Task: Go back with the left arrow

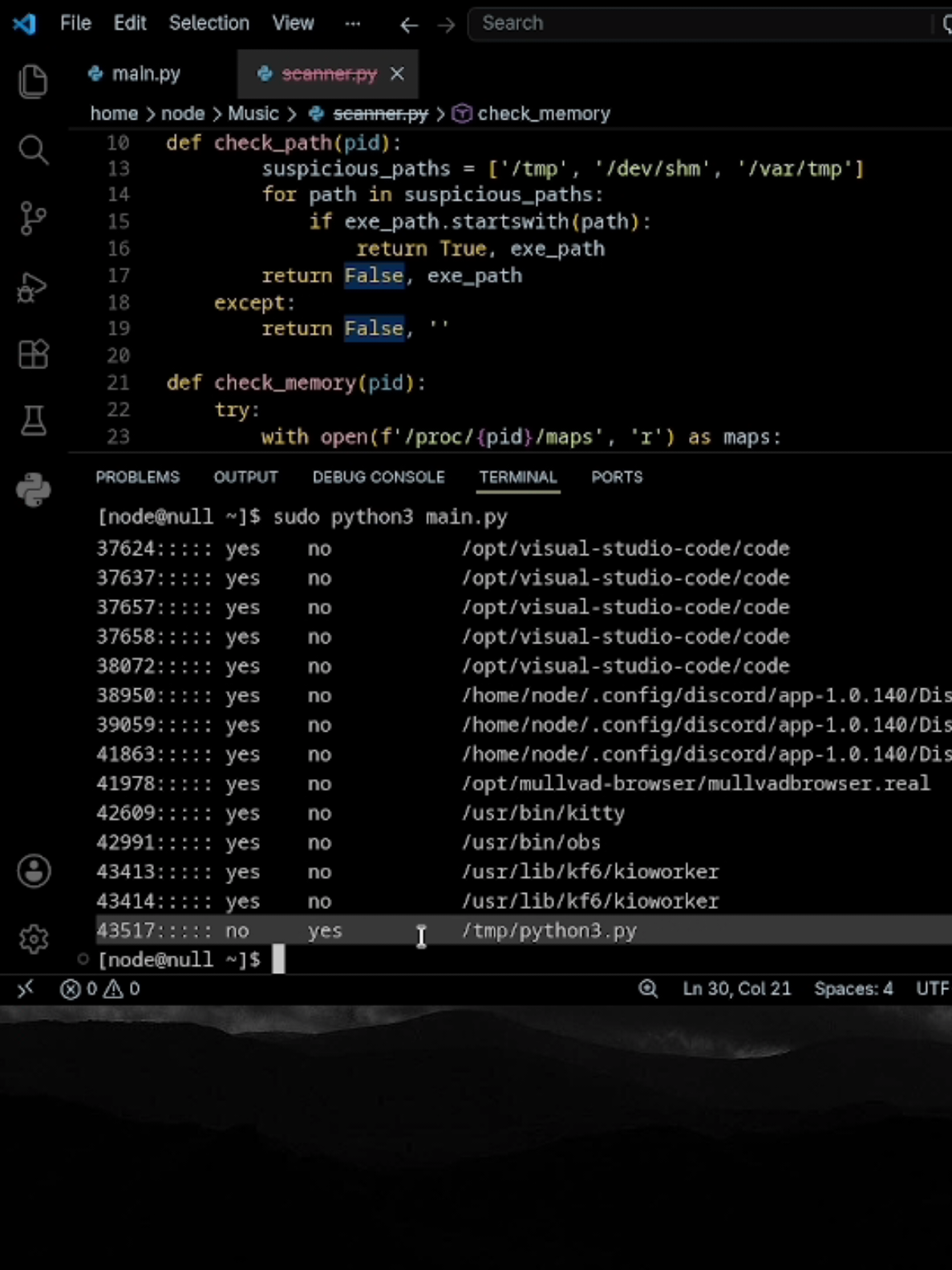Action: [x=409, y=25]
